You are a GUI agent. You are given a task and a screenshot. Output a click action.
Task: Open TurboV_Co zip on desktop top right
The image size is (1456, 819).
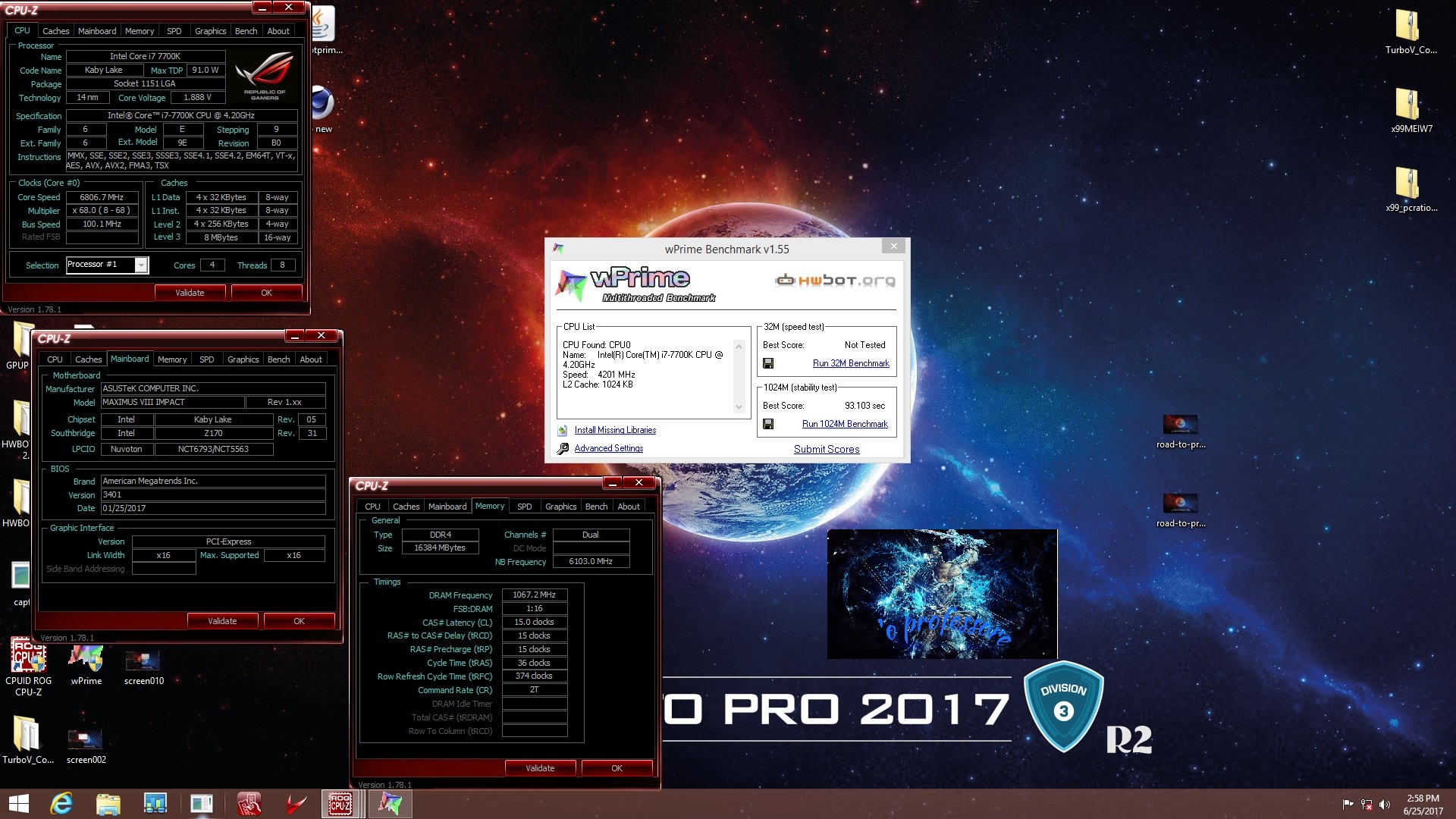pyautogui.click(x=1410, y=32)
